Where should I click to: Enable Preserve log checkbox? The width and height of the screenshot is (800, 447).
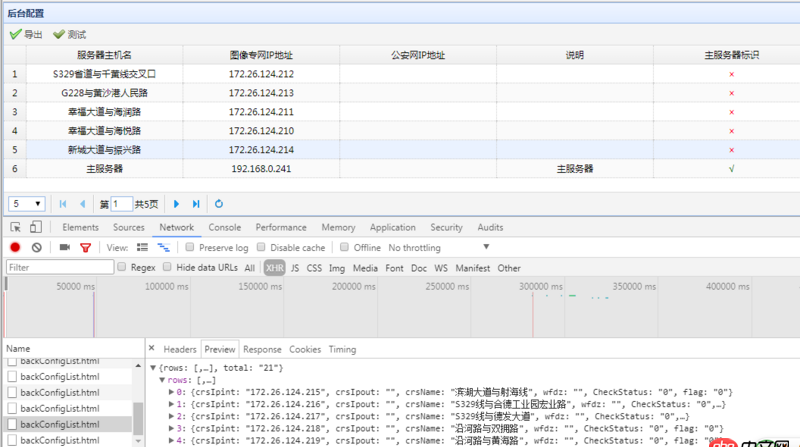pos(190,247)
